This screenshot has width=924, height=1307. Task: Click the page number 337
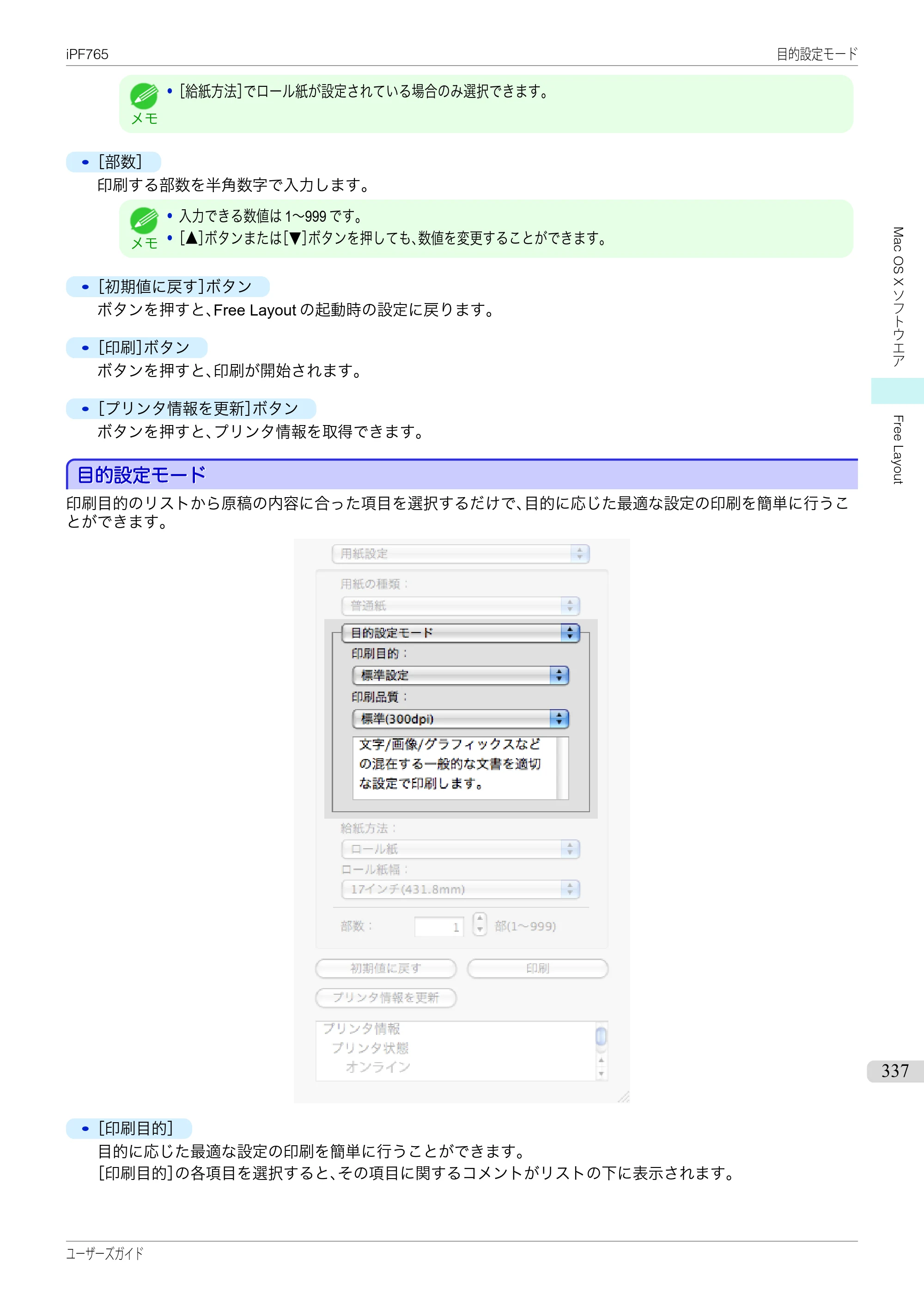coord(895,1071)
